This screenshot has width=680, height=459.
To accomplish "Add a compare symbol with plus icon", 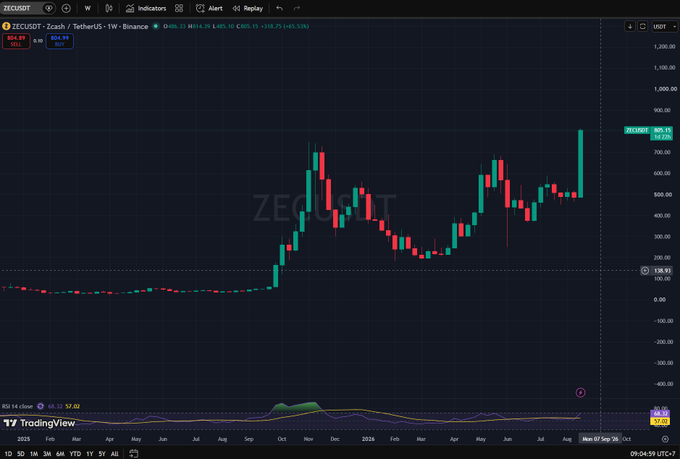I will (x=66, y=8).
